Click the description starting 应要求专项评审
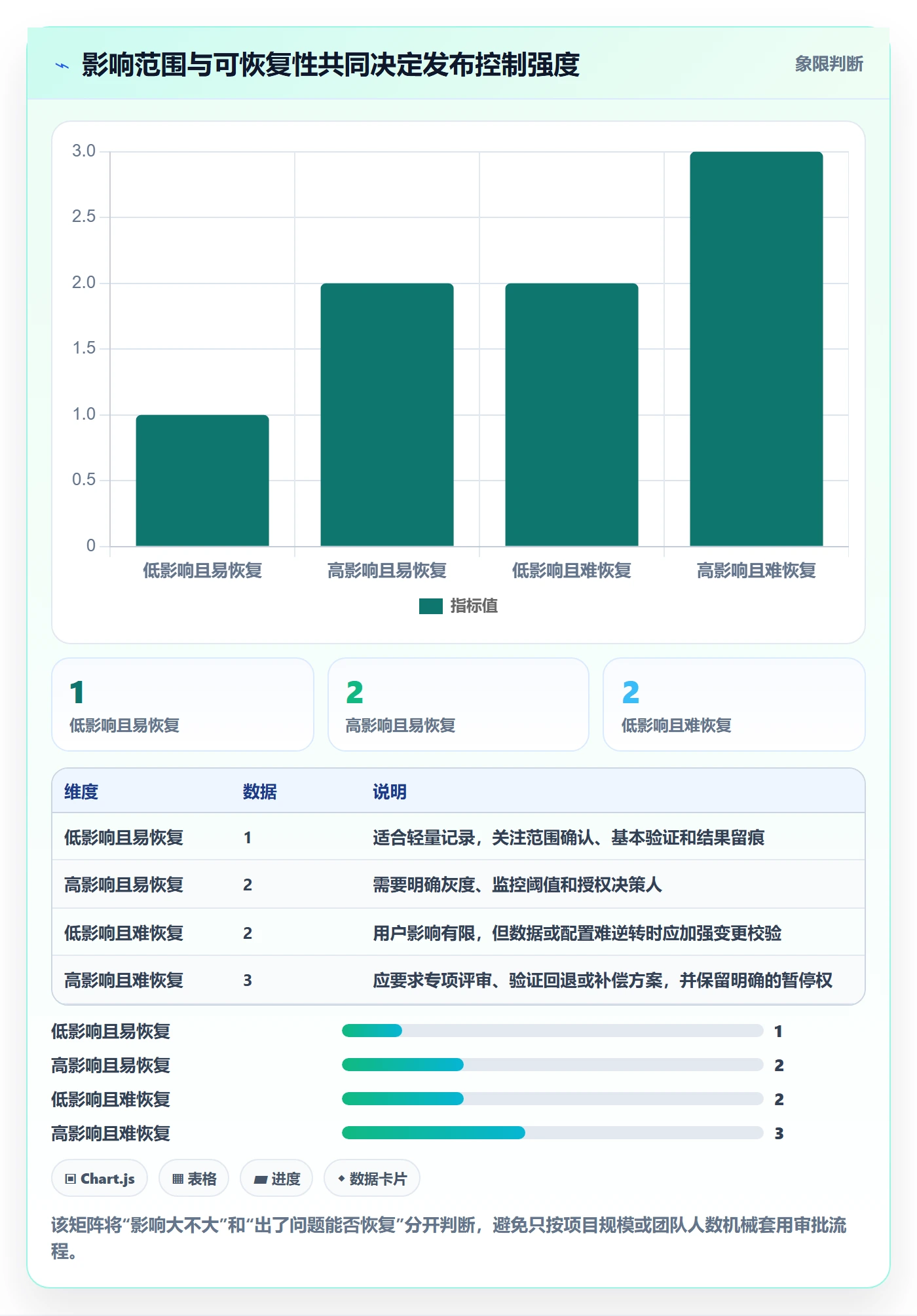The height and width of the screenshot is (1316, 917). click(603, 980)
